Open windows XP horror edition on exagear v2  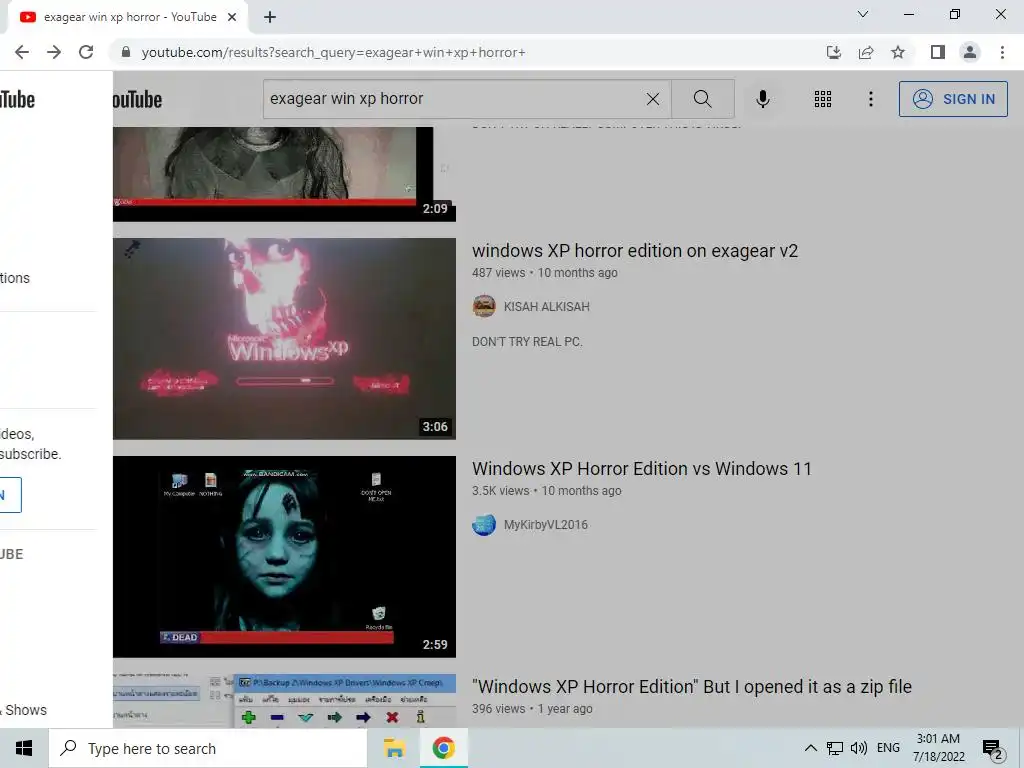[635, 251]
